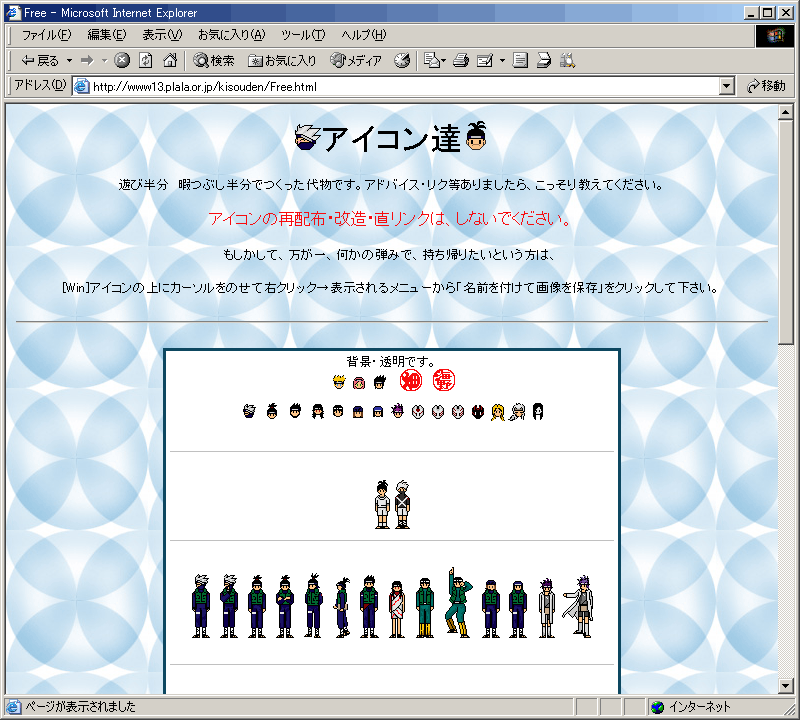Go back with the 戻る button
Image resolution: width=800 pixels, height=720 pixels.
(x=39, y=61)
